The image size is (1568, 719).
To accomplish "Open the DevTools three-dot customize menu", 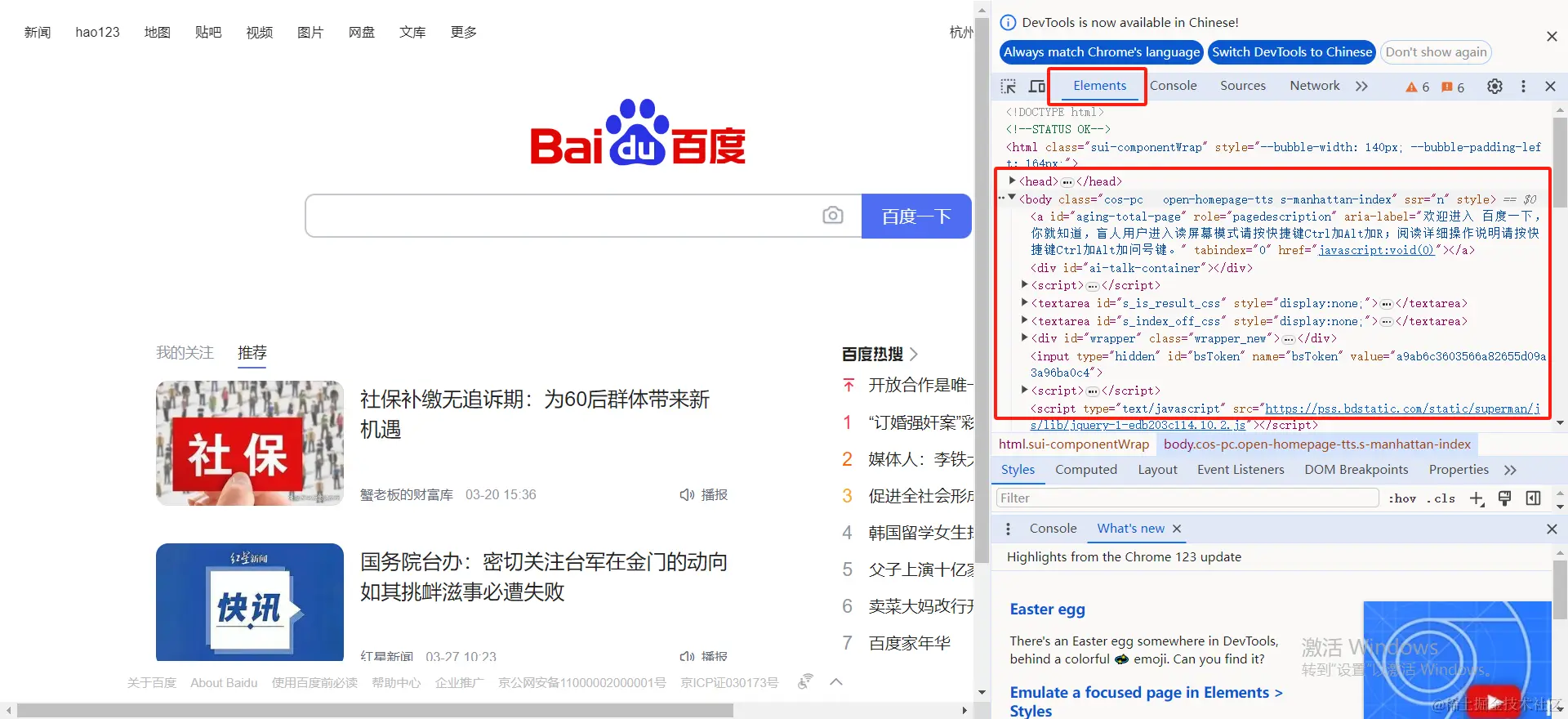I will [x=1523, y=86].
